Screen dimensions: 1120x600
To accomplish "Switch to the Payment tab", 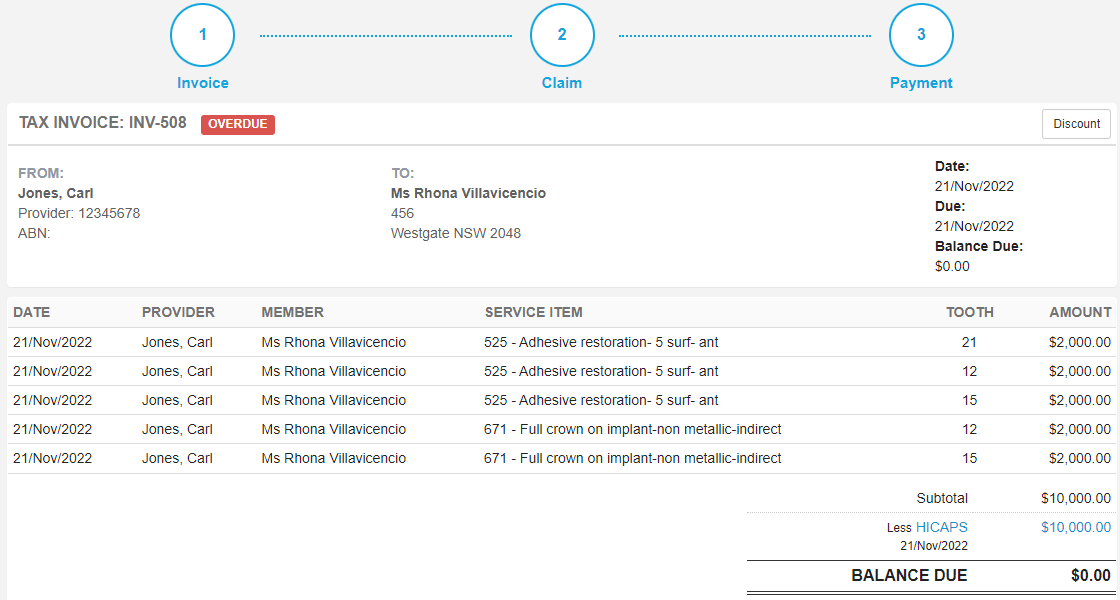I will pyautogui.click(x=921, y=83).
